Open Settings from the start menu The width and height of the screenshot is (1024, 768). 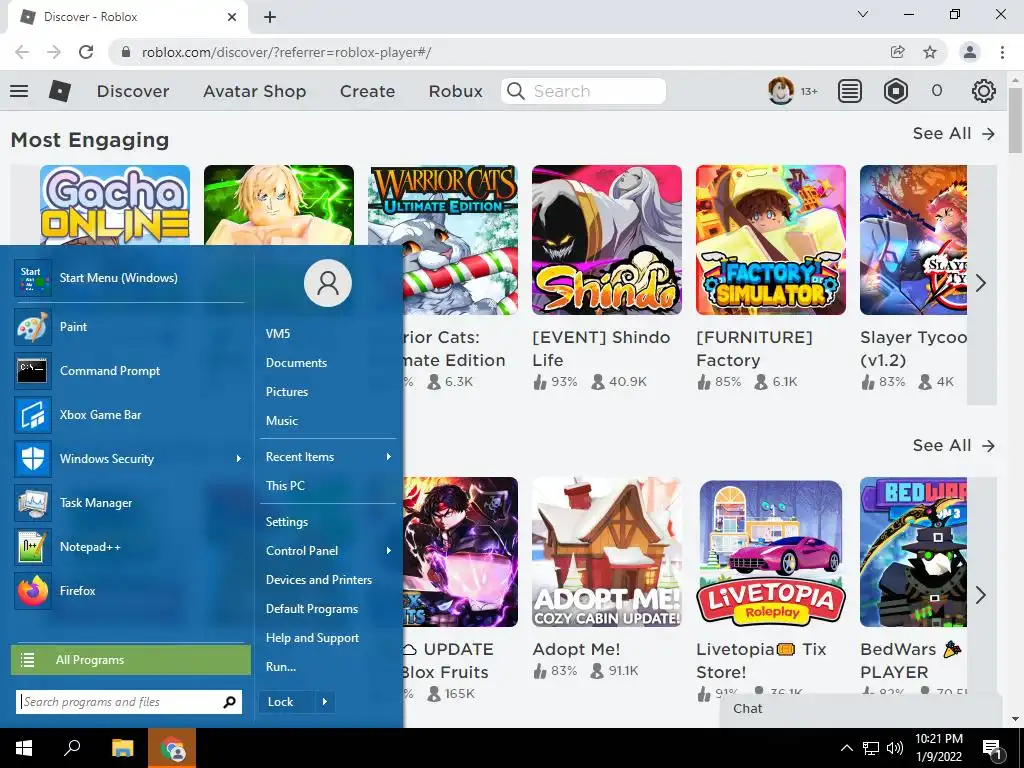pyautogui.click(x=287, y=521)
